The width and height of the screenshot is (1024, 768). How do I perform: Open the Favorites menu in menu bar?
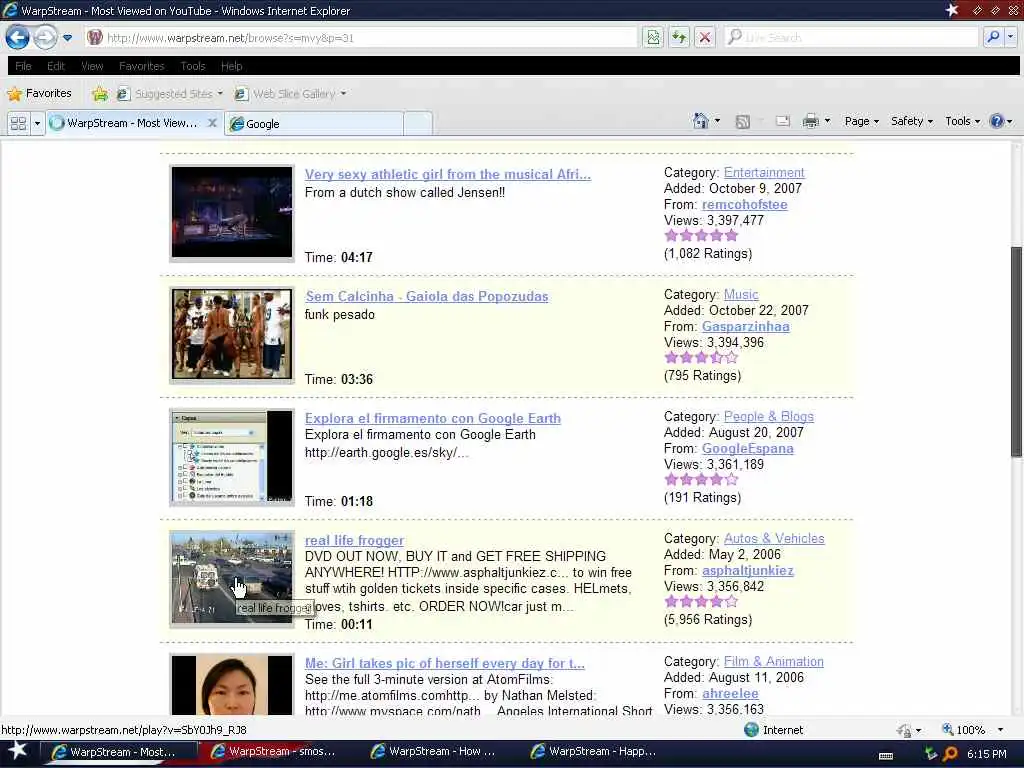coord(142,66)
